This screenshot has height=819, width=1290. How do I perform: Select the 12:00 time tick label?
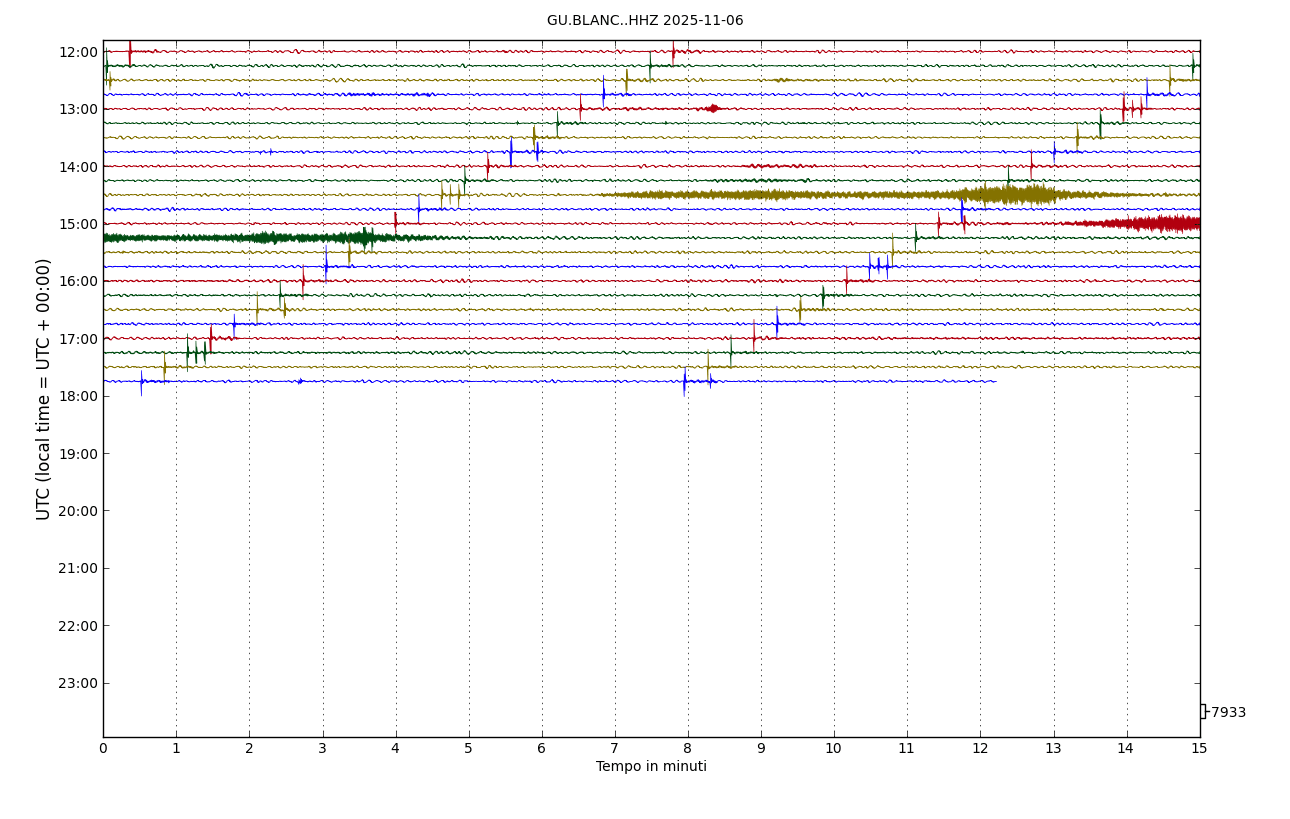coord(78,52)
